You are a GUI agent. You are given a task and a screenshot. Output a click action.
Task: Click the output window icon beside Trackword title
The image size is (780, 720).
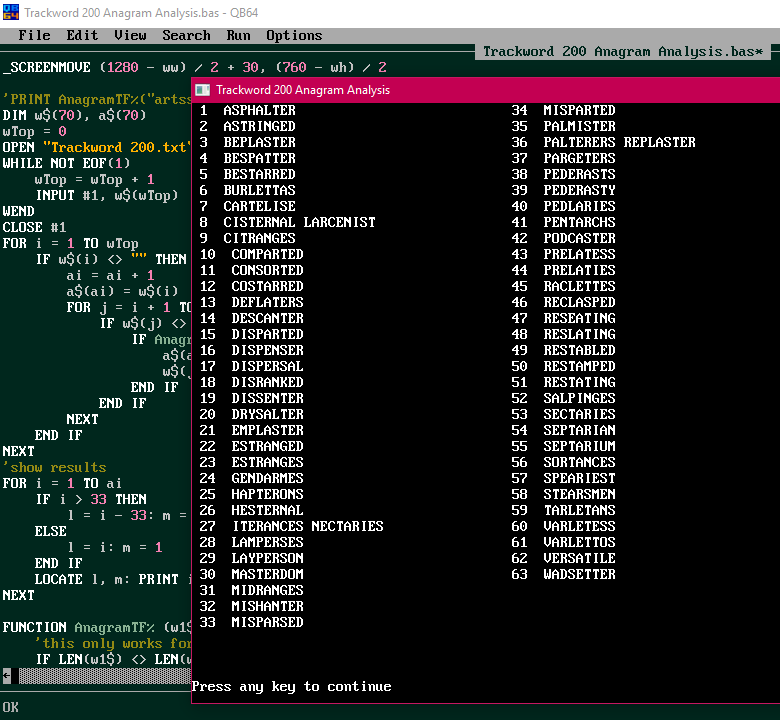[x=202, y=90]
